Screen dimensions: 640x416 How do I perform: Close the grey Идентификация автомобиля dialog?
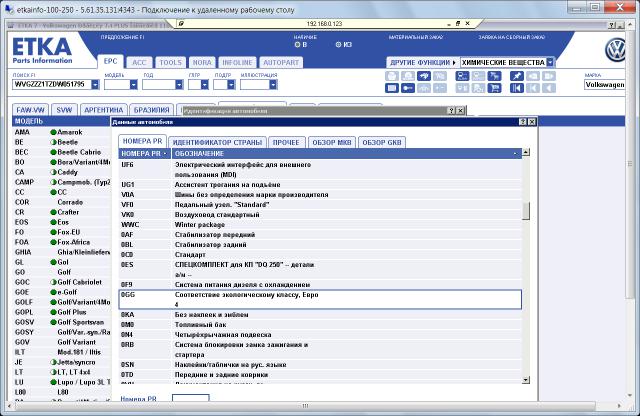[x=460, y=111]
